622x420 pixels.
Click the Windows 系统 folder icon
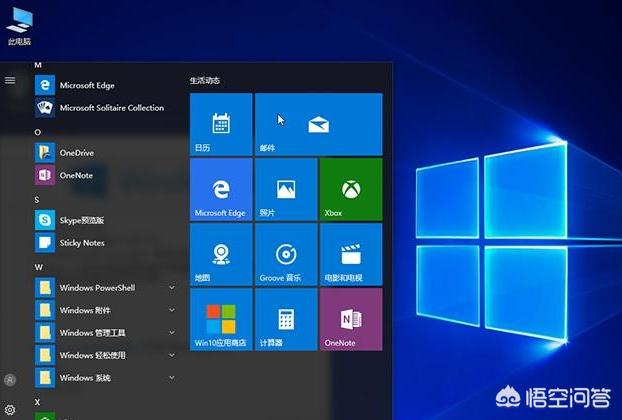(45, 378)
